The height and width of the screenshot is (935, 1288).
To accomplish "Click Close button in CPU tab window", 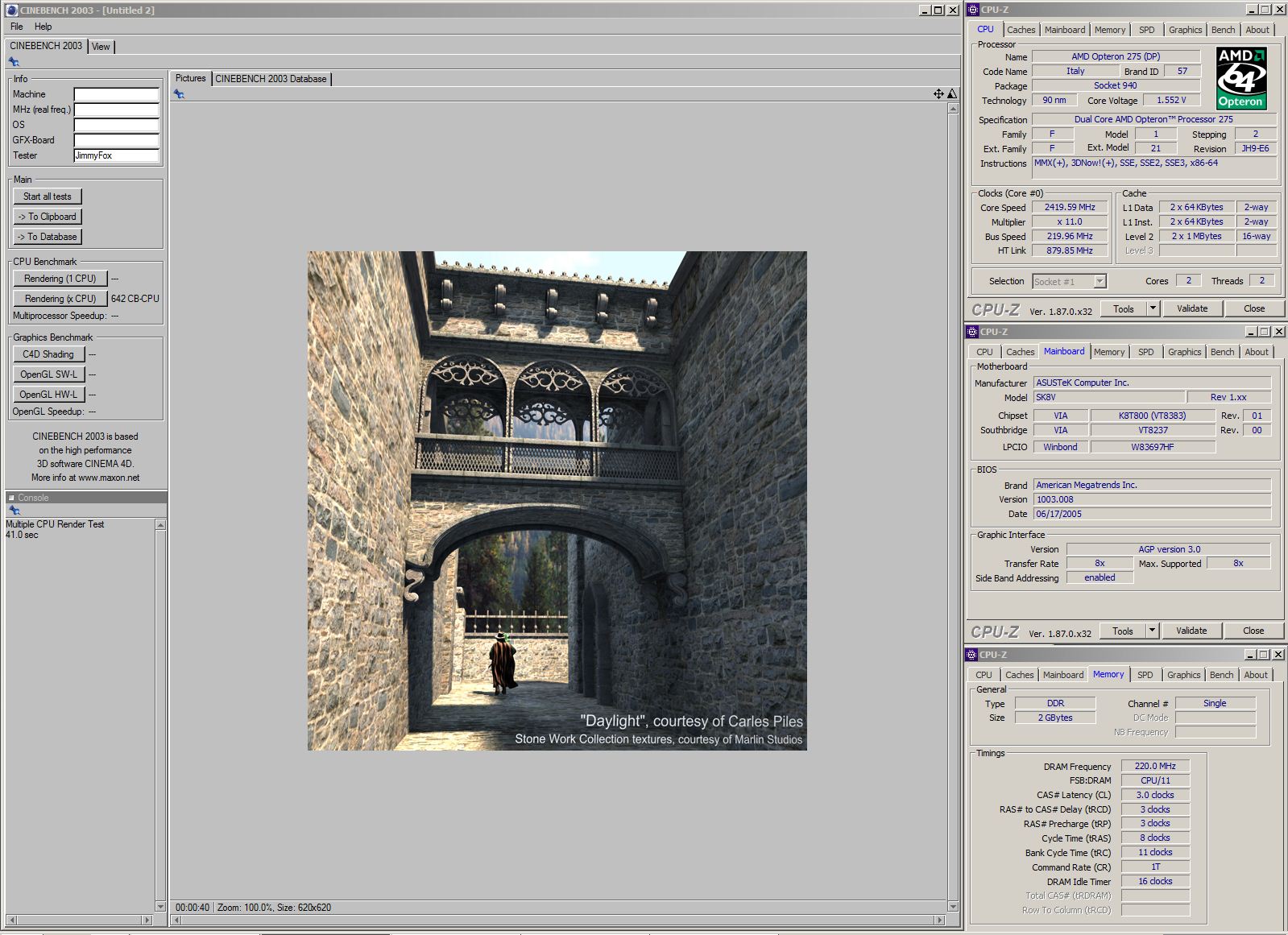I will click(x=1254, y=308).
